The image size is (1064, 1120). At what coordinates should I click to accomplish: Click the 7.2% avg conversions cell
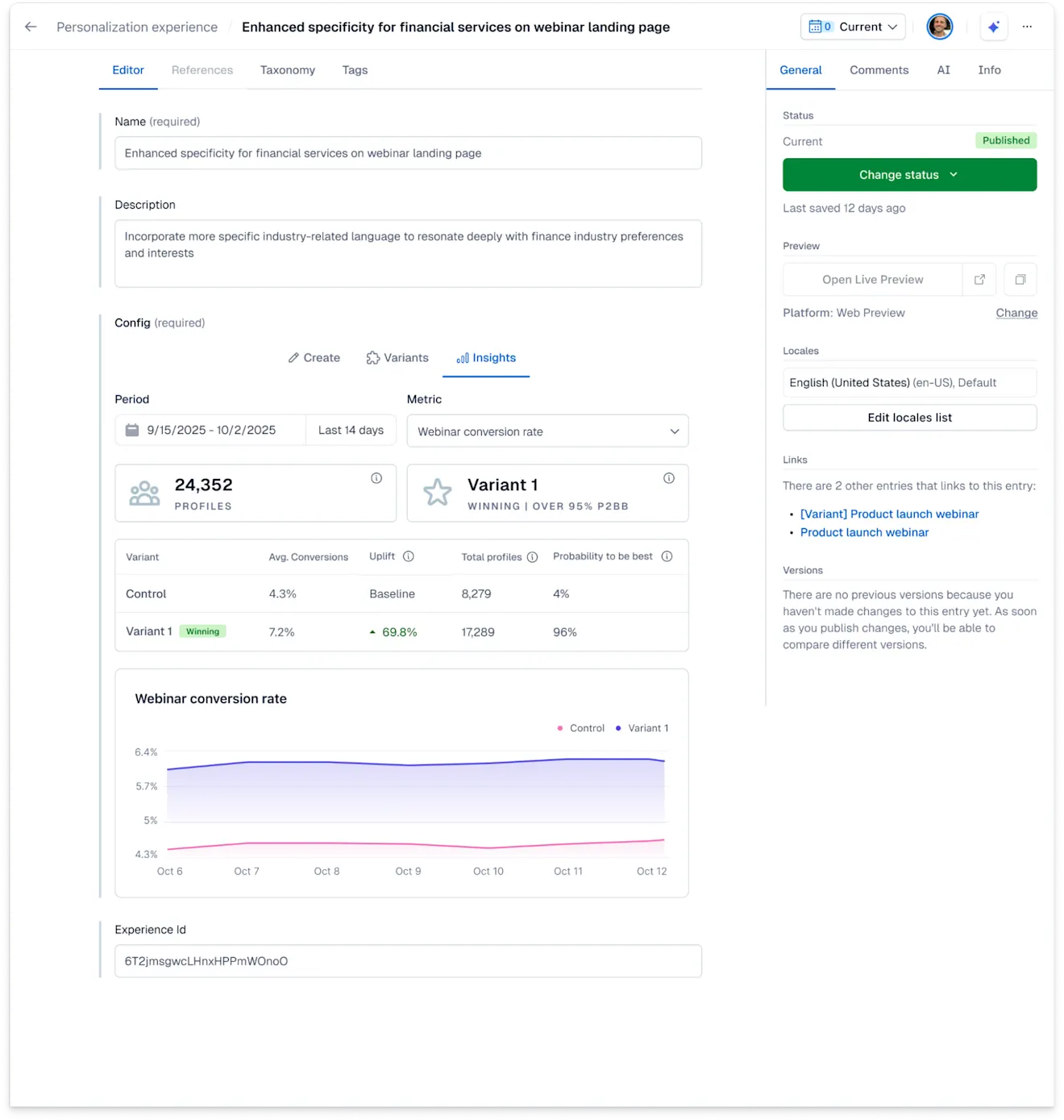[x=281, y=632]
